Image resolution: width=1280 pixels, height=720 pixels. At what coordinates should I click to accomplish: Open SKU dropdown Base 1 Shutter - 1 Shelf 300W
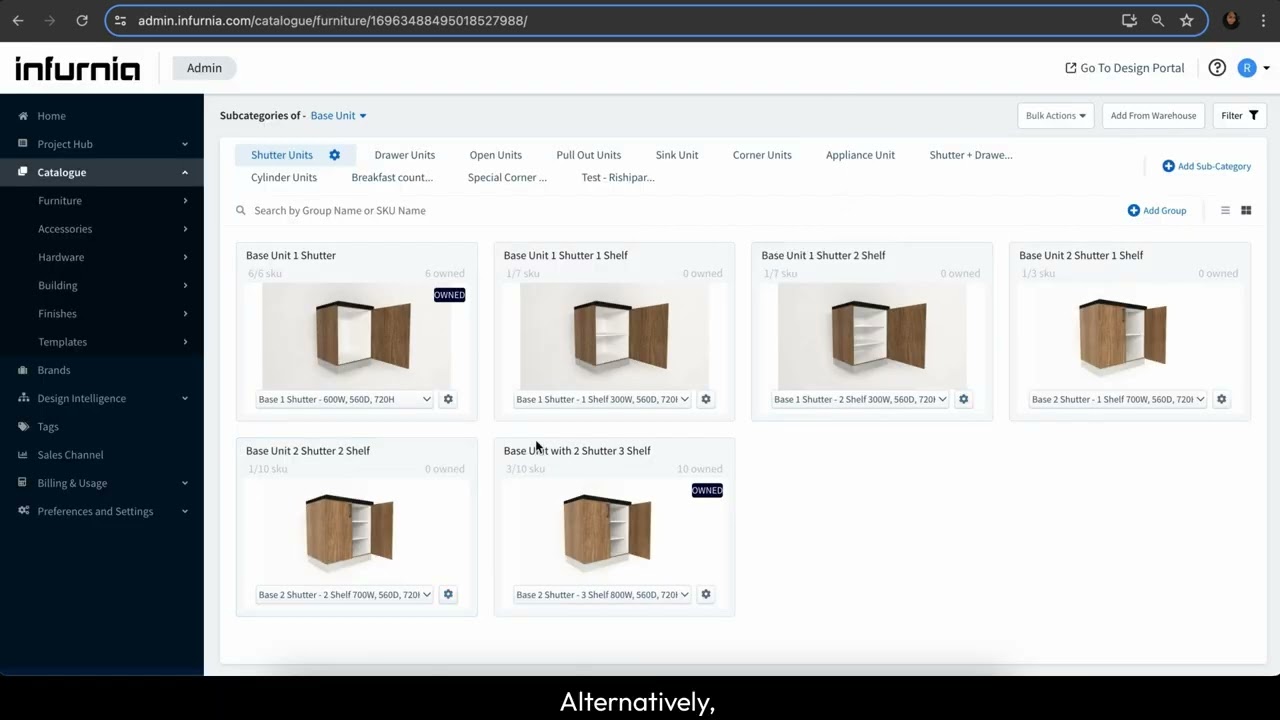[602, 399]
